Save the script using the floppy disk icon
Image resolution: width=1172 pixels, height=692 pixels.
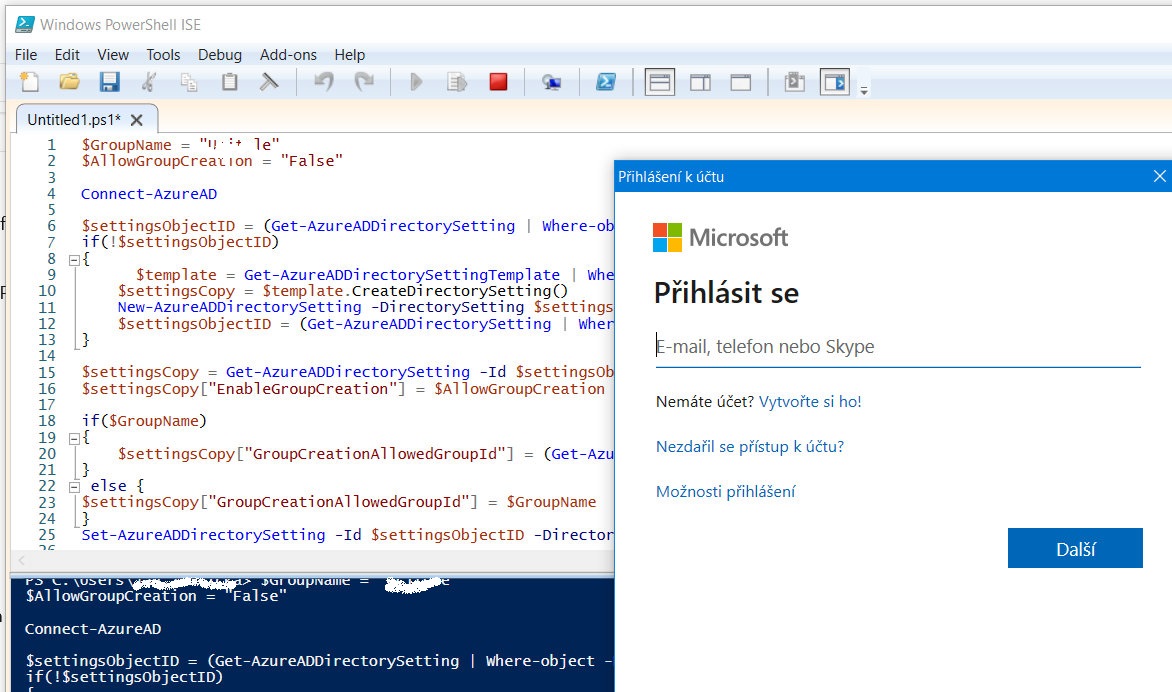point(110,81)
